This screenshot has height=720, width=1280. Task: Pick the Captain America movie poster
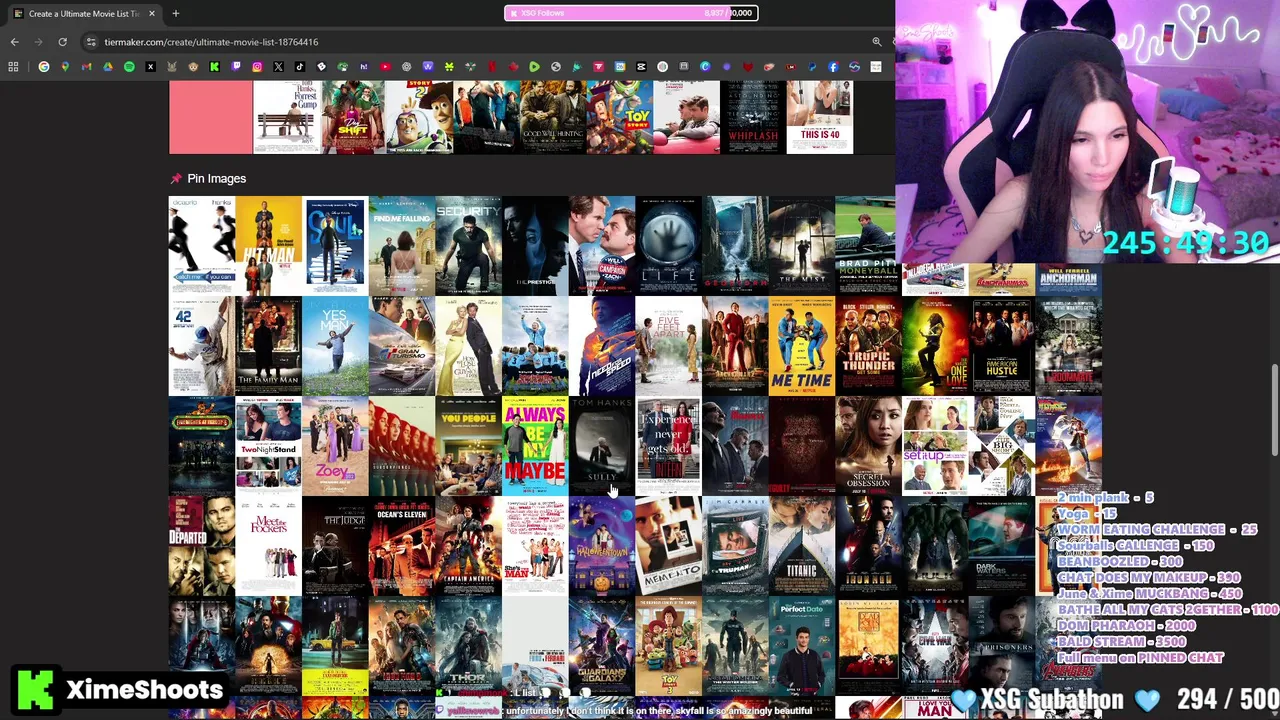468,546
